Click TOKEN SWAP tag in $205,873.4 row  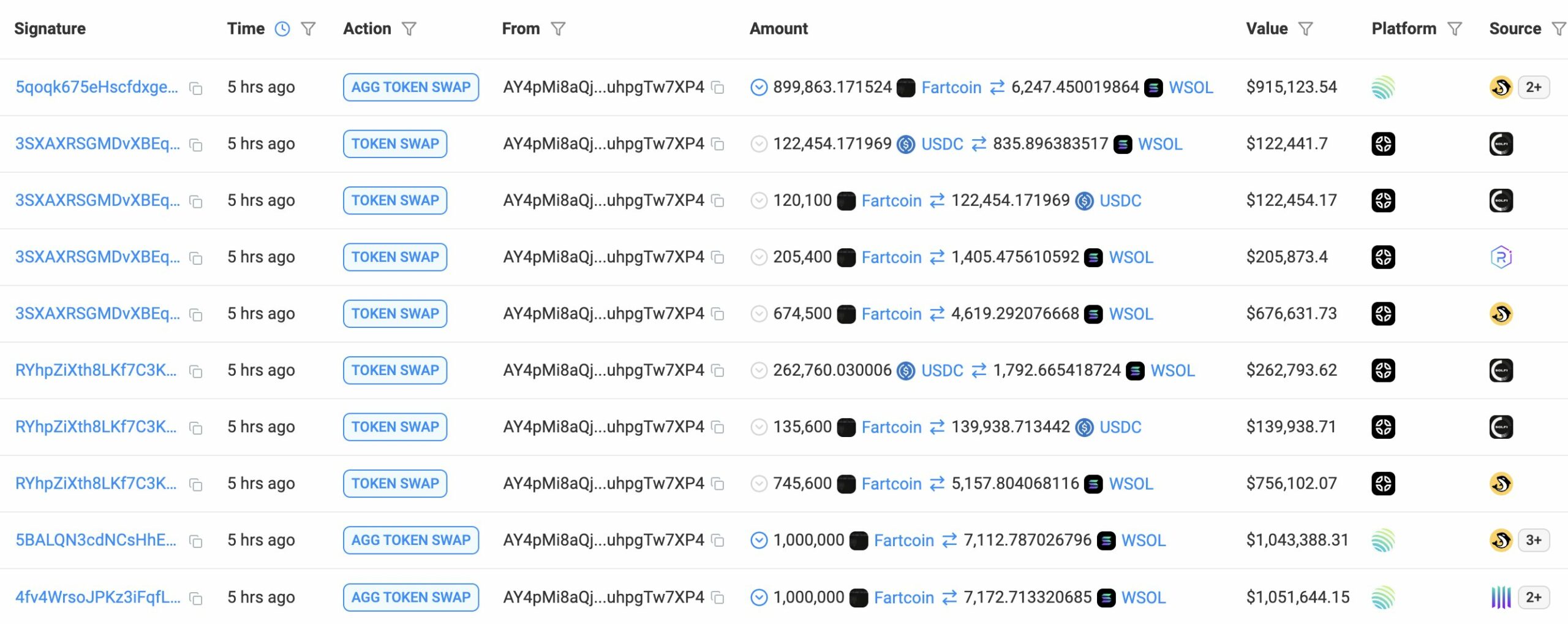(x=395, y=257)
